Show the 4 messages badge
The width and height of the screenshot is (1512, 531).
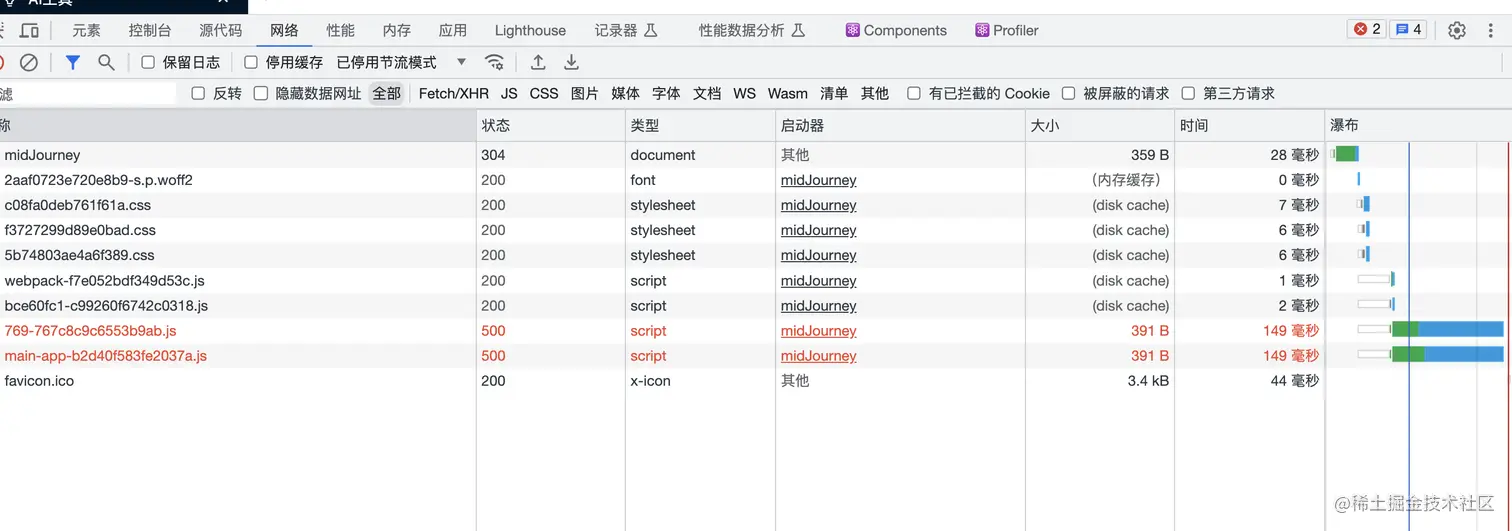[x=1408, y=29]
